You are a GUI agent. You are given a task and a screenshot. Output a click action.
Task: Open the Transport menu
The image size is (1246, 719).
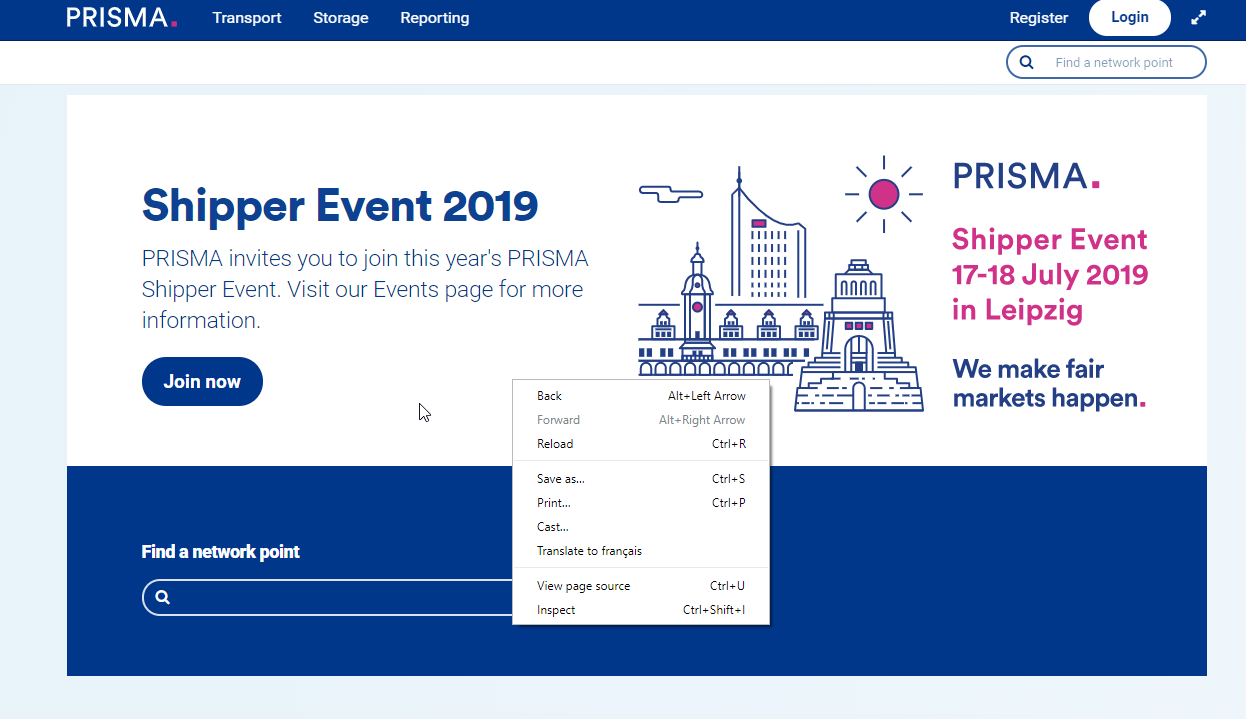(247, 18)
